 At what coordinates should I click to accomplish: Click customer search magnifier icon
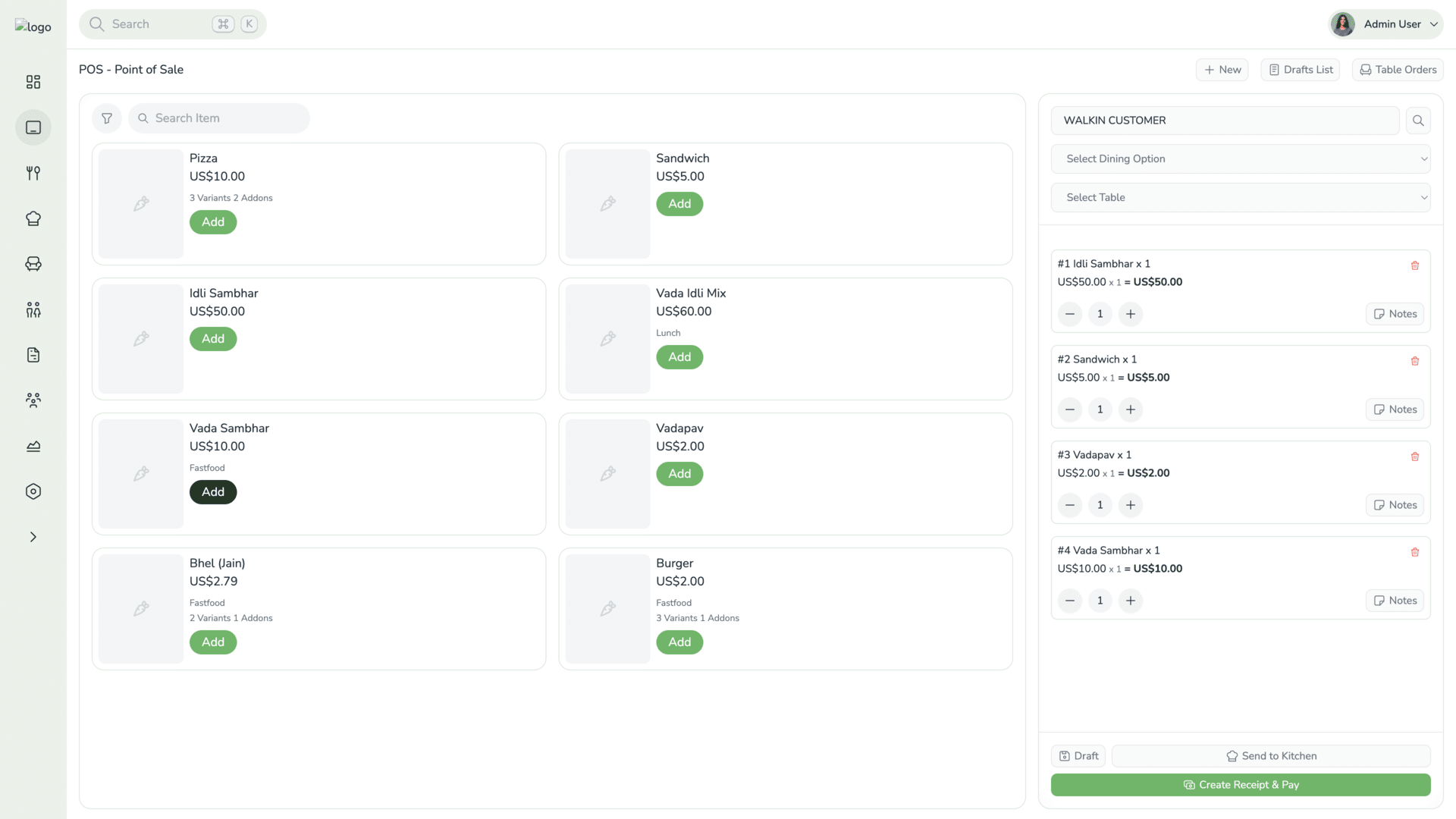tap(1418, 121)
